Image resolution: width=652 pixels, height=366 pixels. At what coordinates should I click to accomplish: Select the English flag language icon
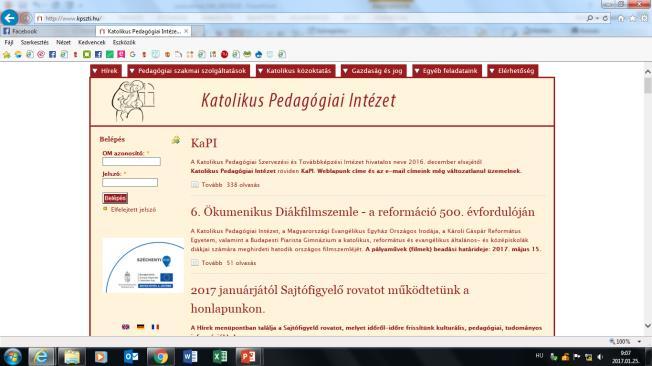(126, 327)
